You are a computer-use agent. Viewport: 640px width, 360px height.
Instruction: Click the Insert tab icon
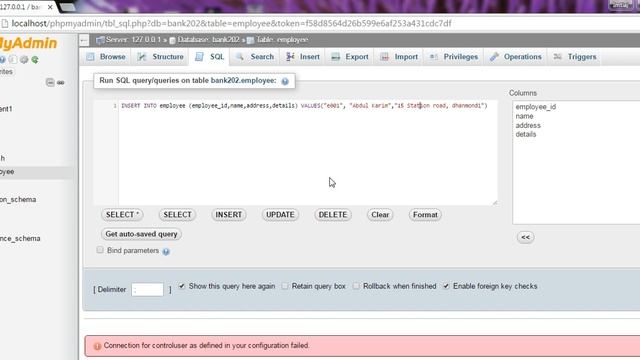pyautogui.click(x=290, y=57)
